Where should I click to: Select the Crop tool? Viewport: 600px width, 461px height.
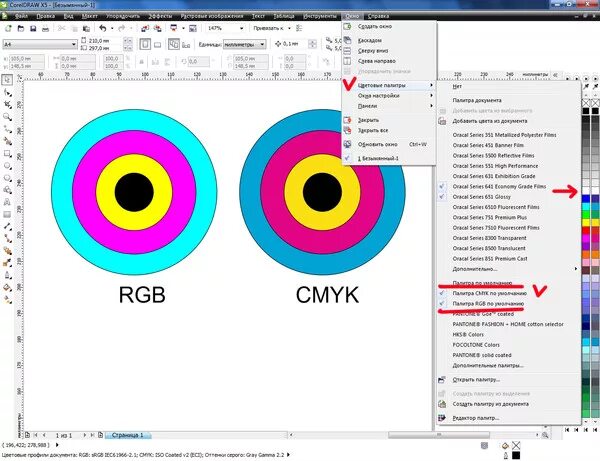[7, 104]
